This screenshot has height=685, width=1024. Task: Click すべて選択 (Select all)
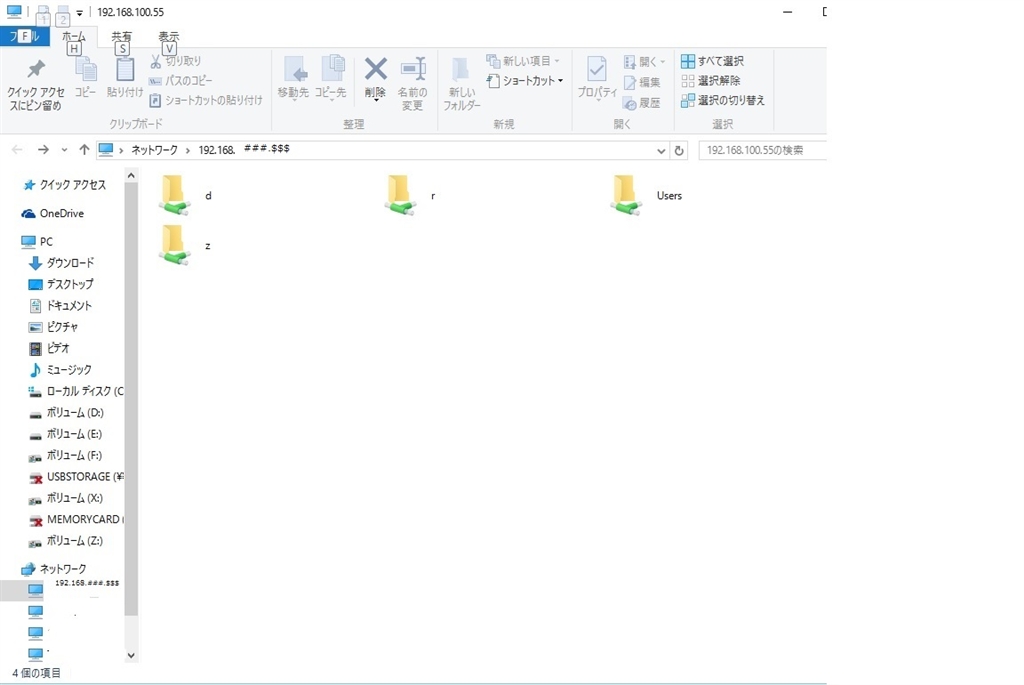tap(712, 61)
